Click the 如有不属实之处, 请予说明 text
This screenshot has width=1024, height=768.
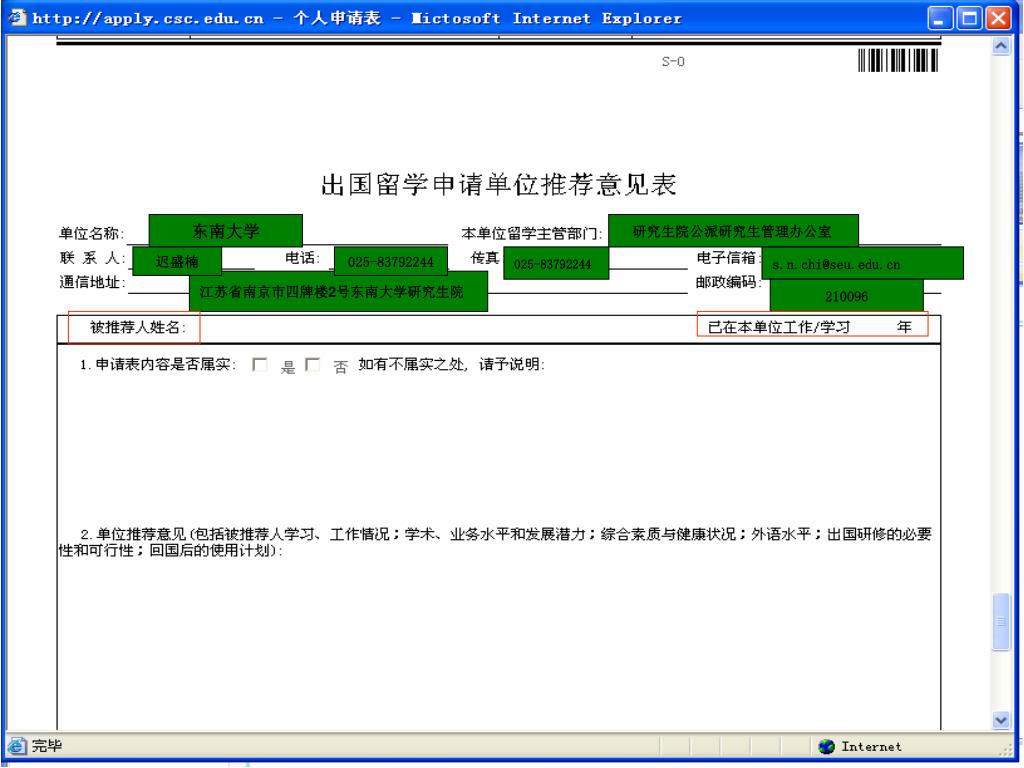(451, 364)
